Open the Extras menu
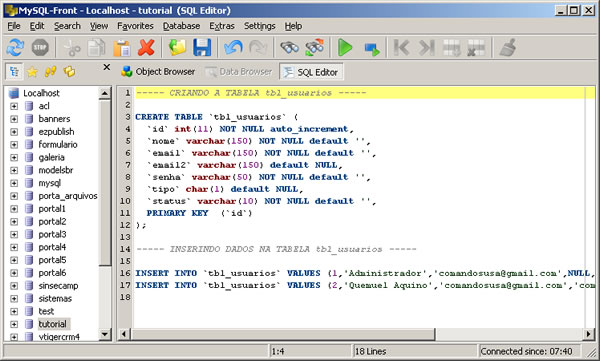 (x=222, y=26)
